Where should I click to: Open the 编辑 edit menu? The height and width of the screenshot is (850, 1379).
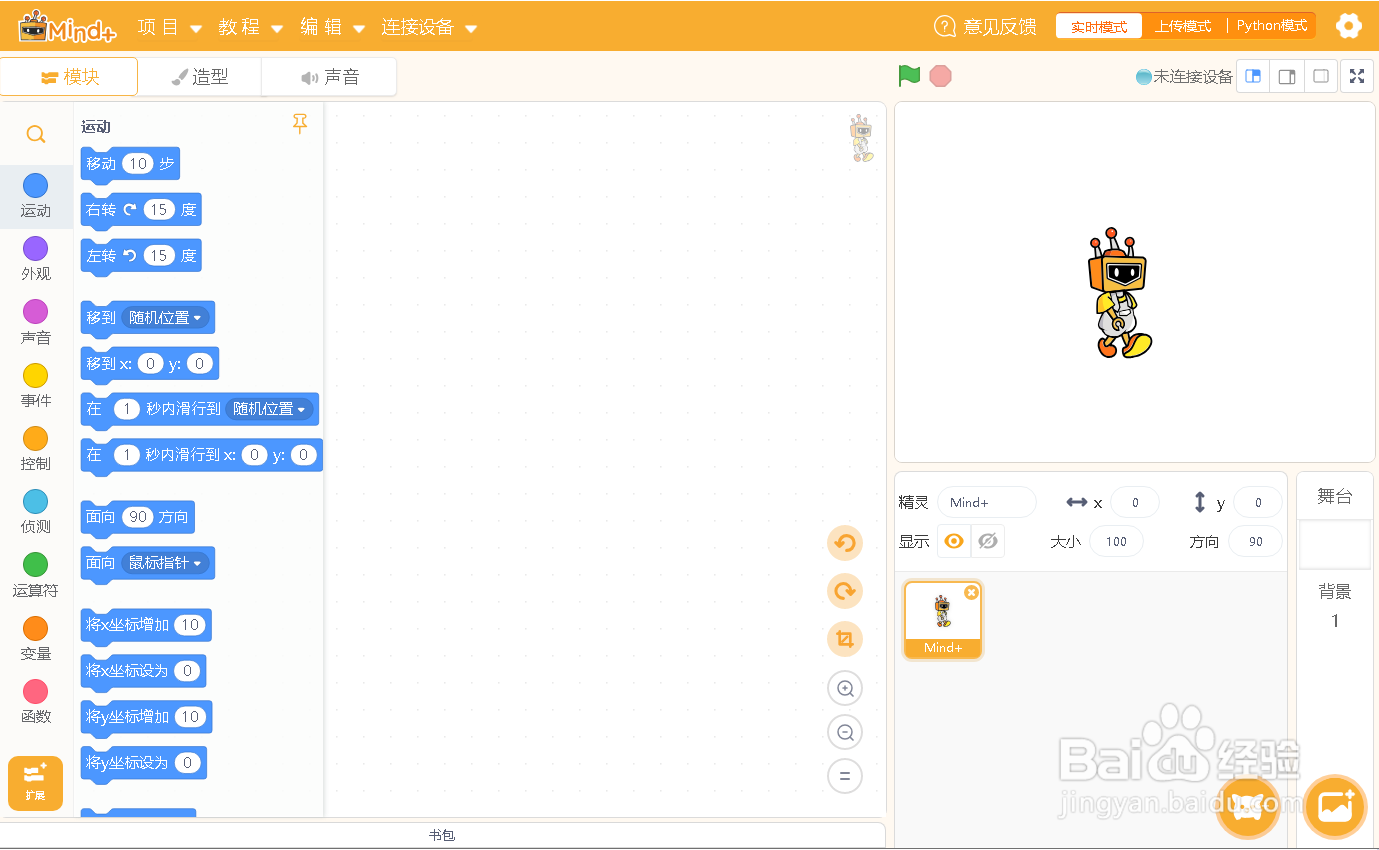click(332, 27)
